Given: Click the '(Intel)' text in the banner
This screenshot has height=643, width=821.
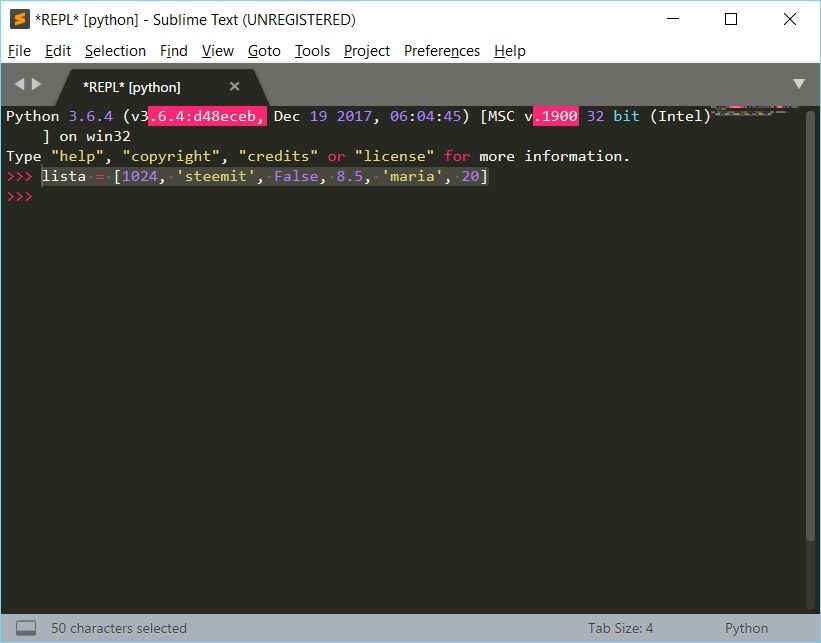Looking at the screenshot, I should [x=680, y=116].
